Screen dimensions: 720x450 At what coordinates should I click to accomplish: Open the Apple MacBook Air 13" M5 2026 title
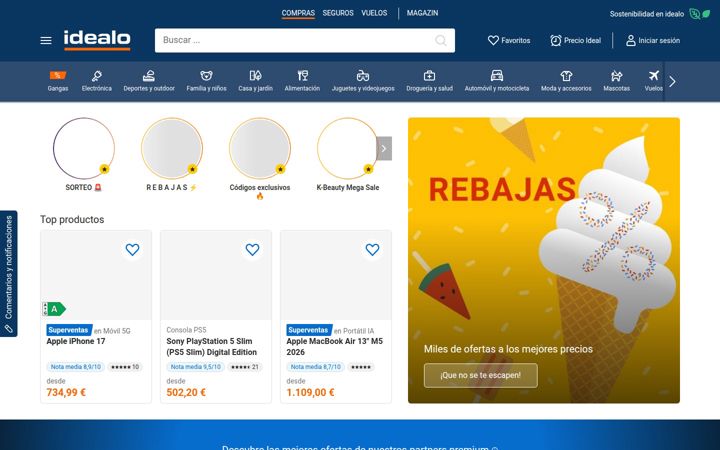tap(334, 347)
